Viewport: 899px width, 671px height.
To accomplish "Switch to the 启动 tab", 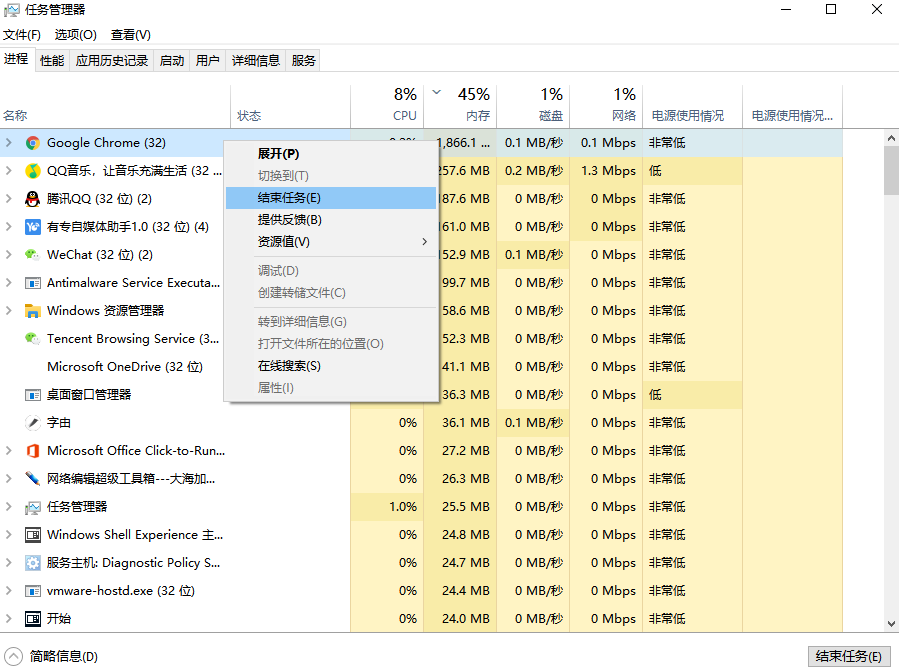I will coord(172,61).
